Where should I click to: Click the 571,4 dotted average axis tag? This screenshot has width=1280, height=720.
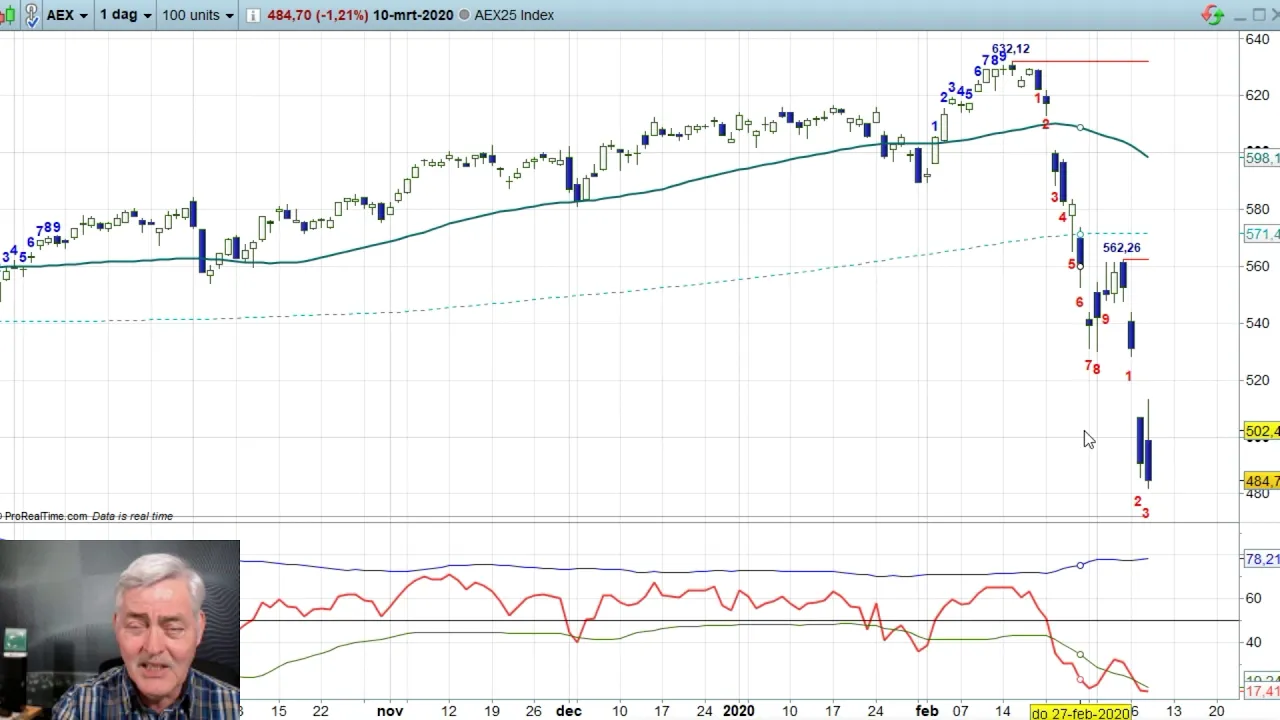1262,234
